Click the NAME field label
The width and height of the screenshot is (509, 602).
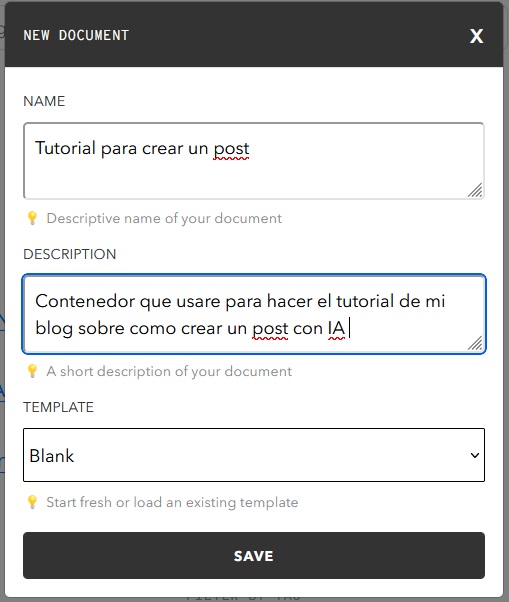pyautogui.click(x=44, y=101)
